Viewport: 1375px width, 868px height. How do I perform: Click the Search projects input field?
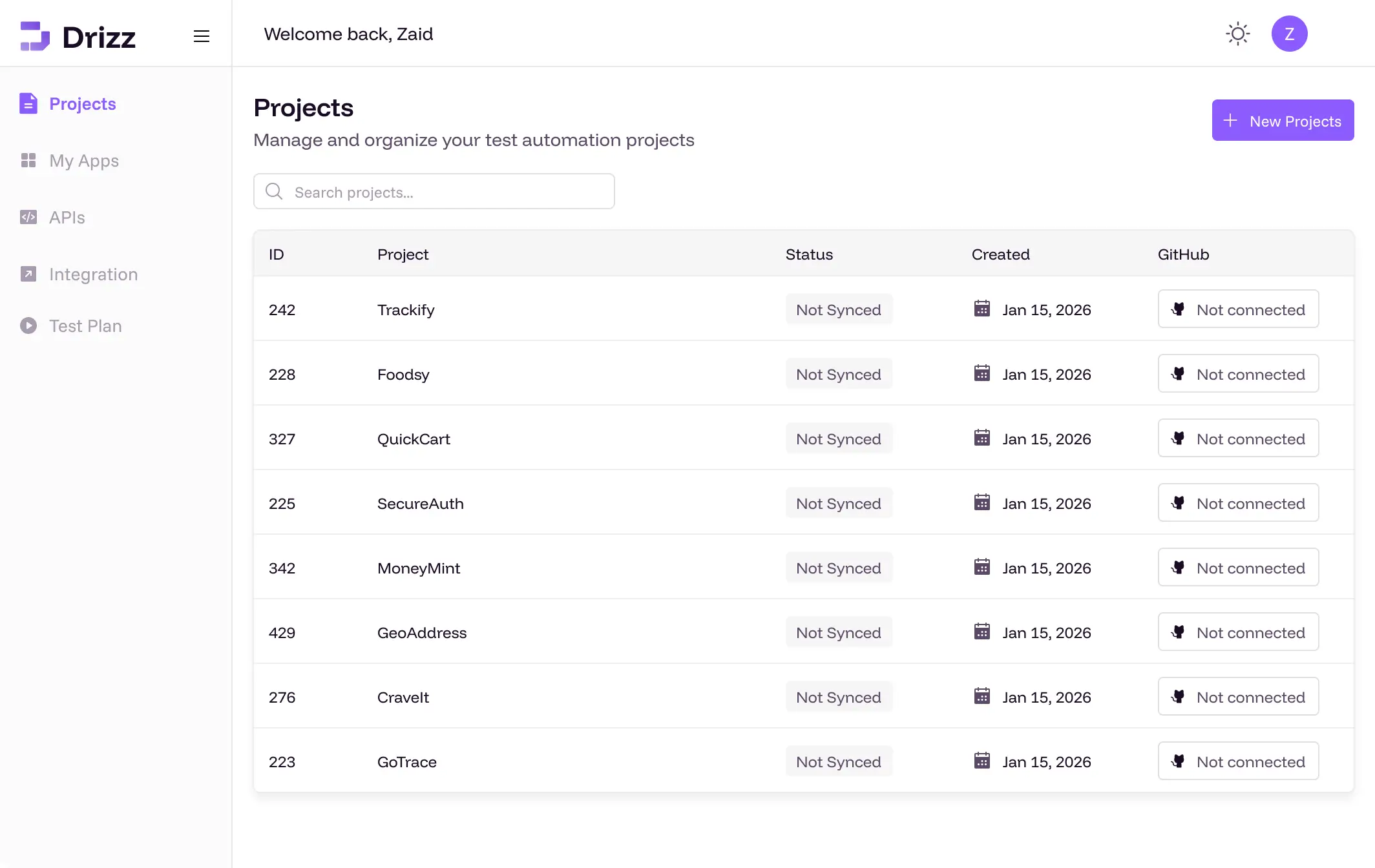coord(446,192)
